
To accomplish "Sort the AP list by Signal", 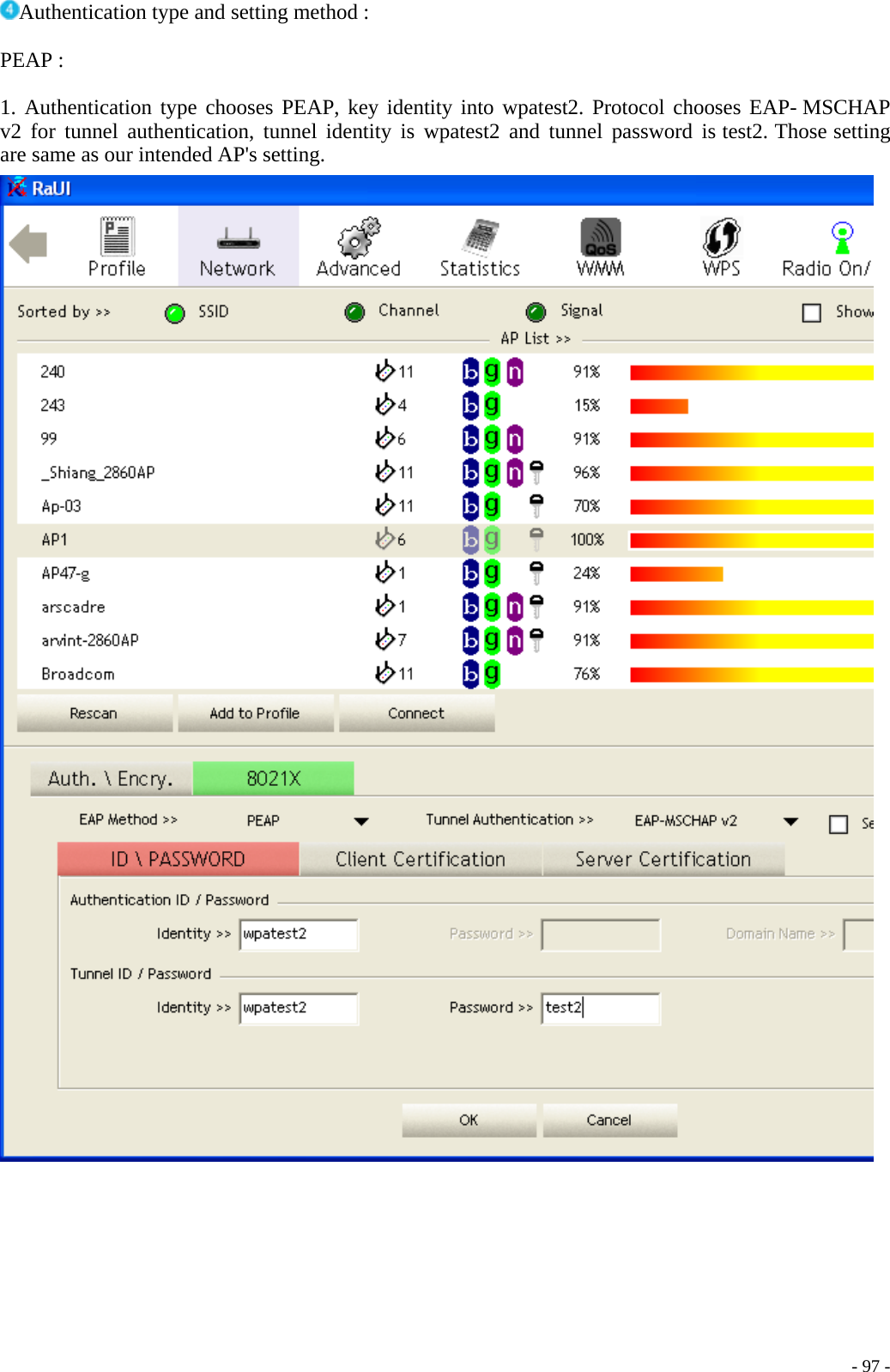I will point(536,312).
